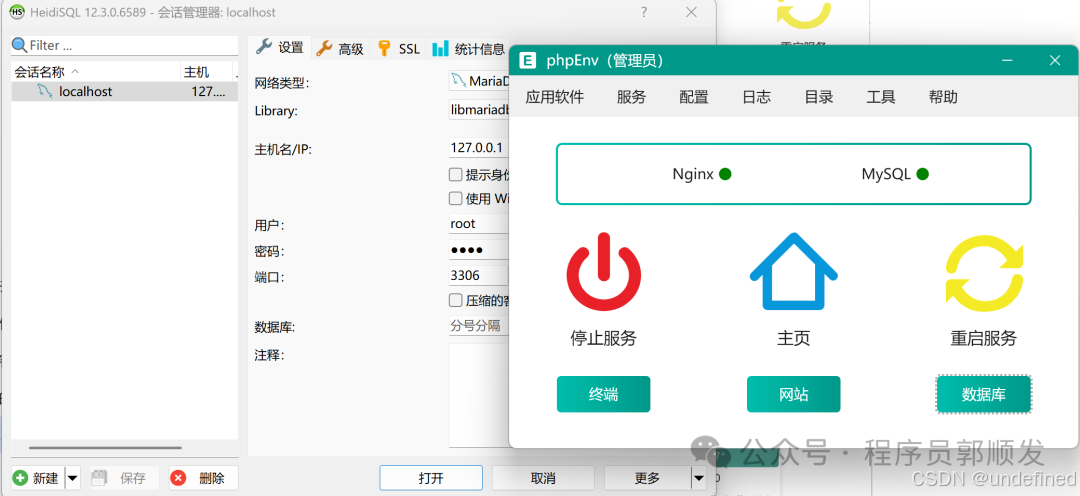
Task: Click the Nginx green status indicator
Action: [725, 174]
